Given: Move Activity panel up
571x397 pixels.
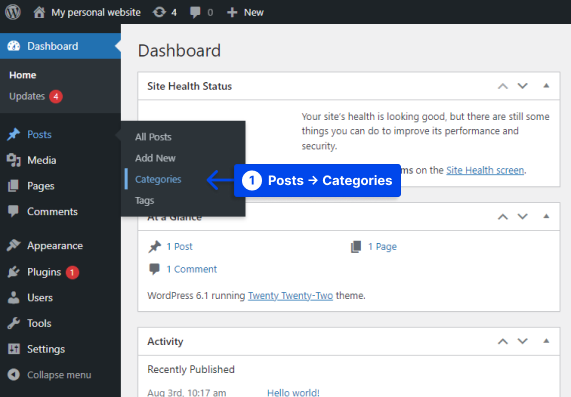Looking at the screenshot, I should pos(503,341).
